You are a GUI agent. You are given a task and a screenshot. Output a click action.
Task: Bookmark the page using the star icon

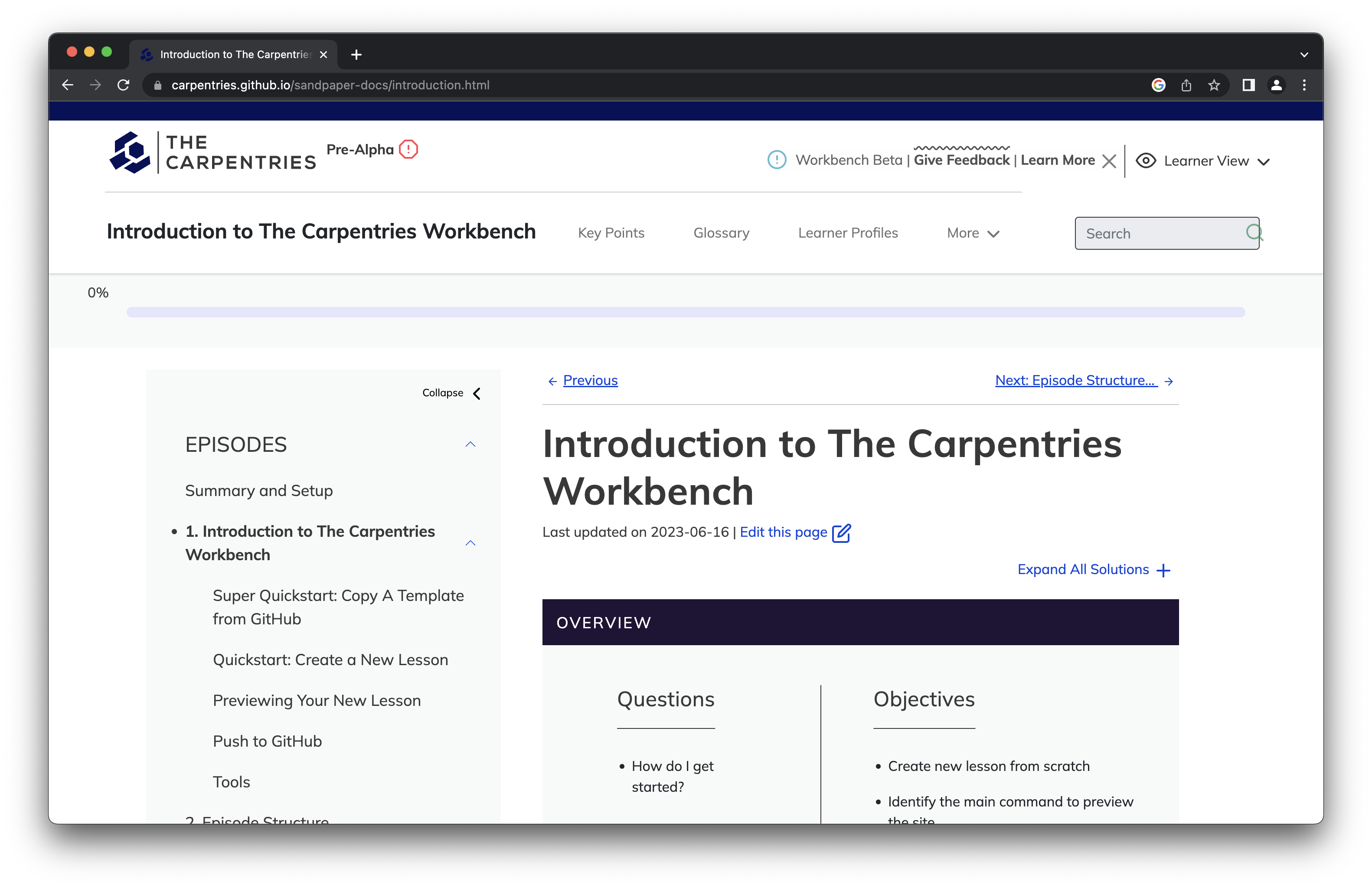point(1215,85)
